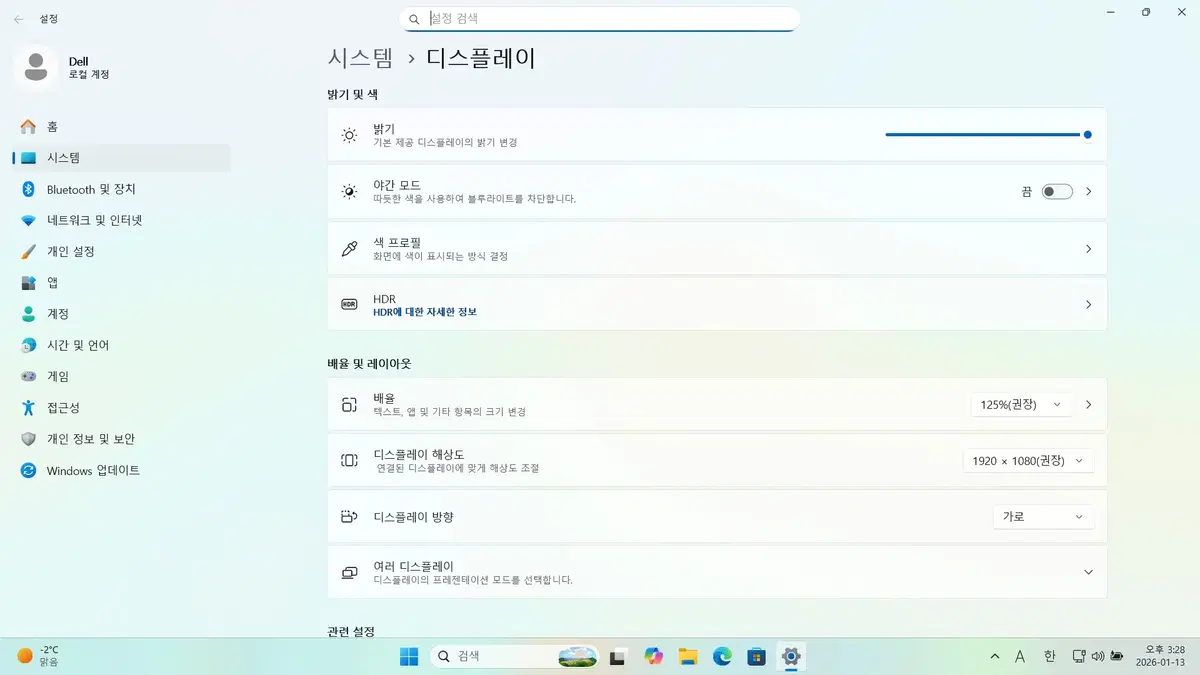Expand the 여러 디스플레이 section
The image size is (1200, 675).
pyautogui.click(x=1088, y=571)
